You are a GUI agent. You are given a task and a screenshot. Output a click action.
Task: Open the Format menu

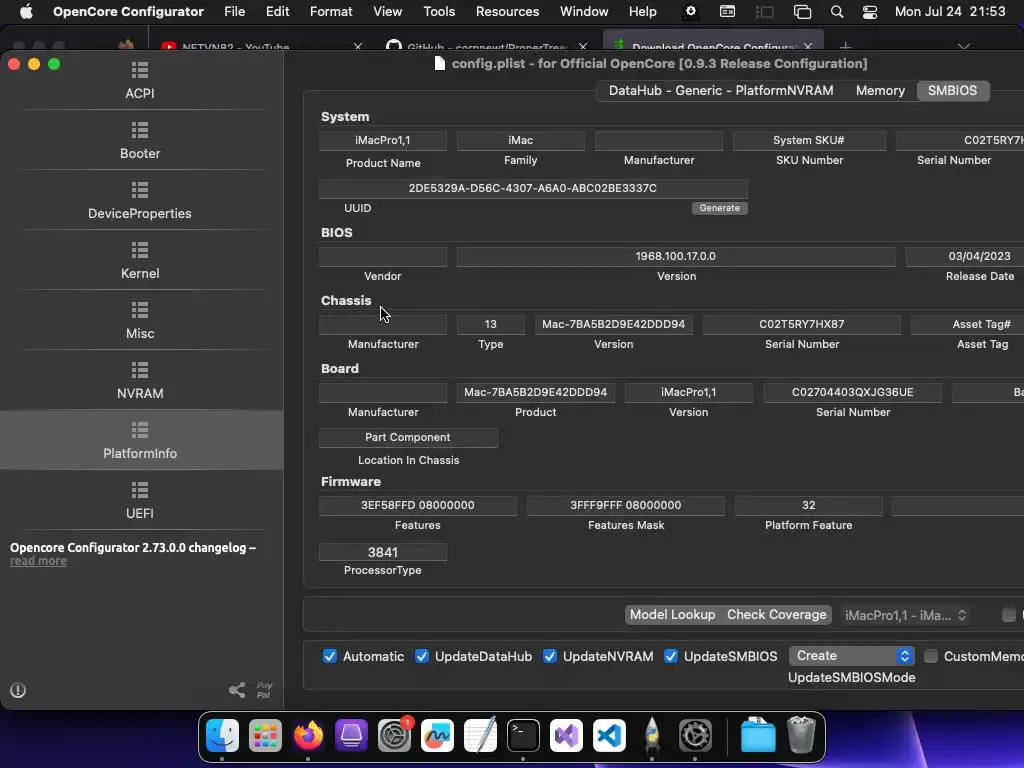331,12
